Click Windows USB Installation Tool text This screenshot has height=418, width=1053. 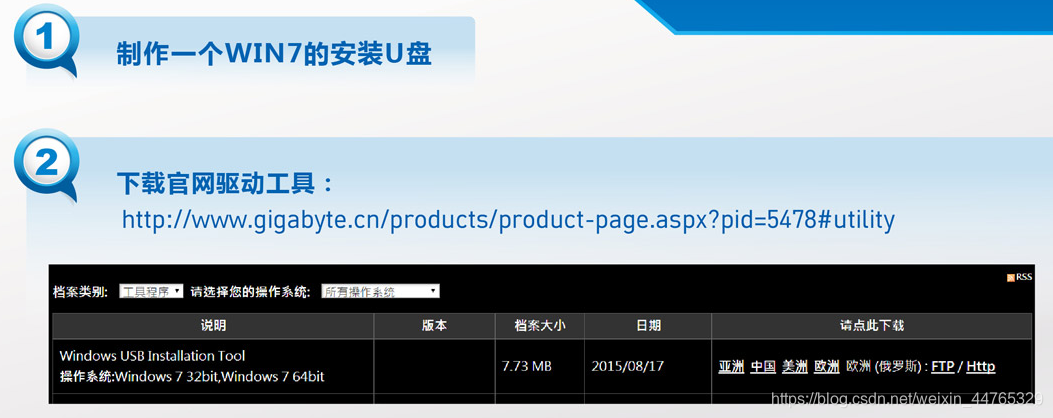click(152, 356)
